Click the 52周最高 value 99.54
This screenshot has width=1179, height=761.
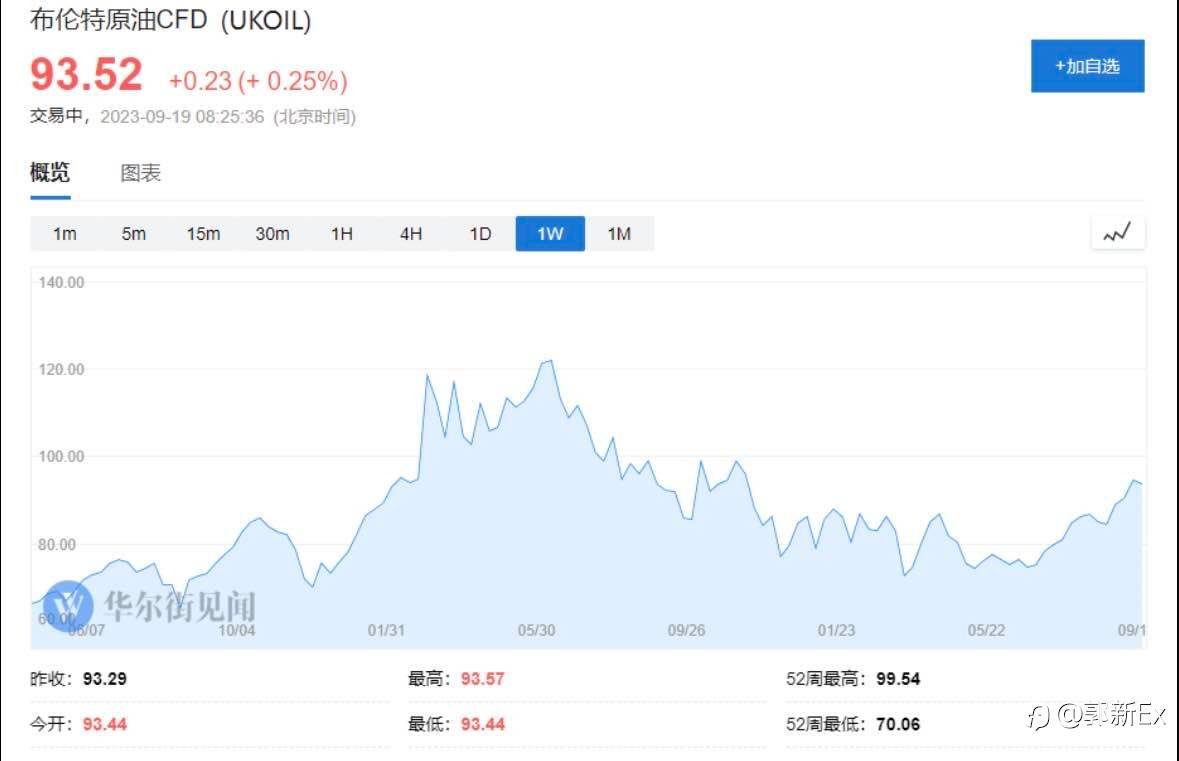tap(898, 679)
